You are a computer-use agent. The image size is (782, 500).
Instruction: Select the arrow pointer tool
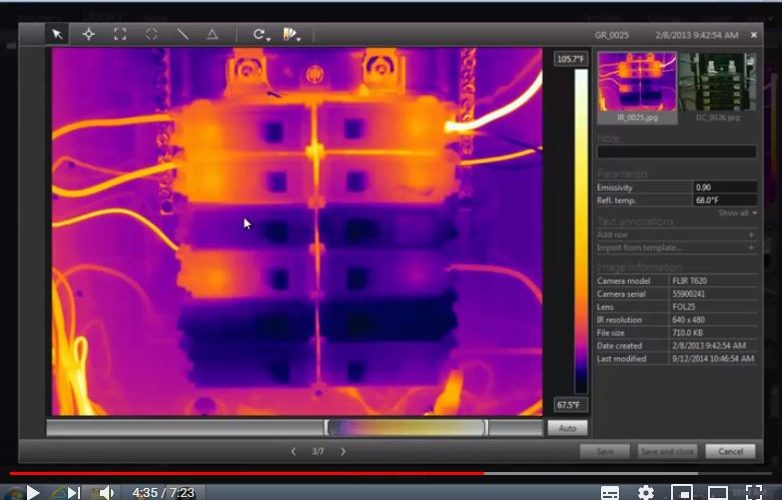(x=57, y=34)
